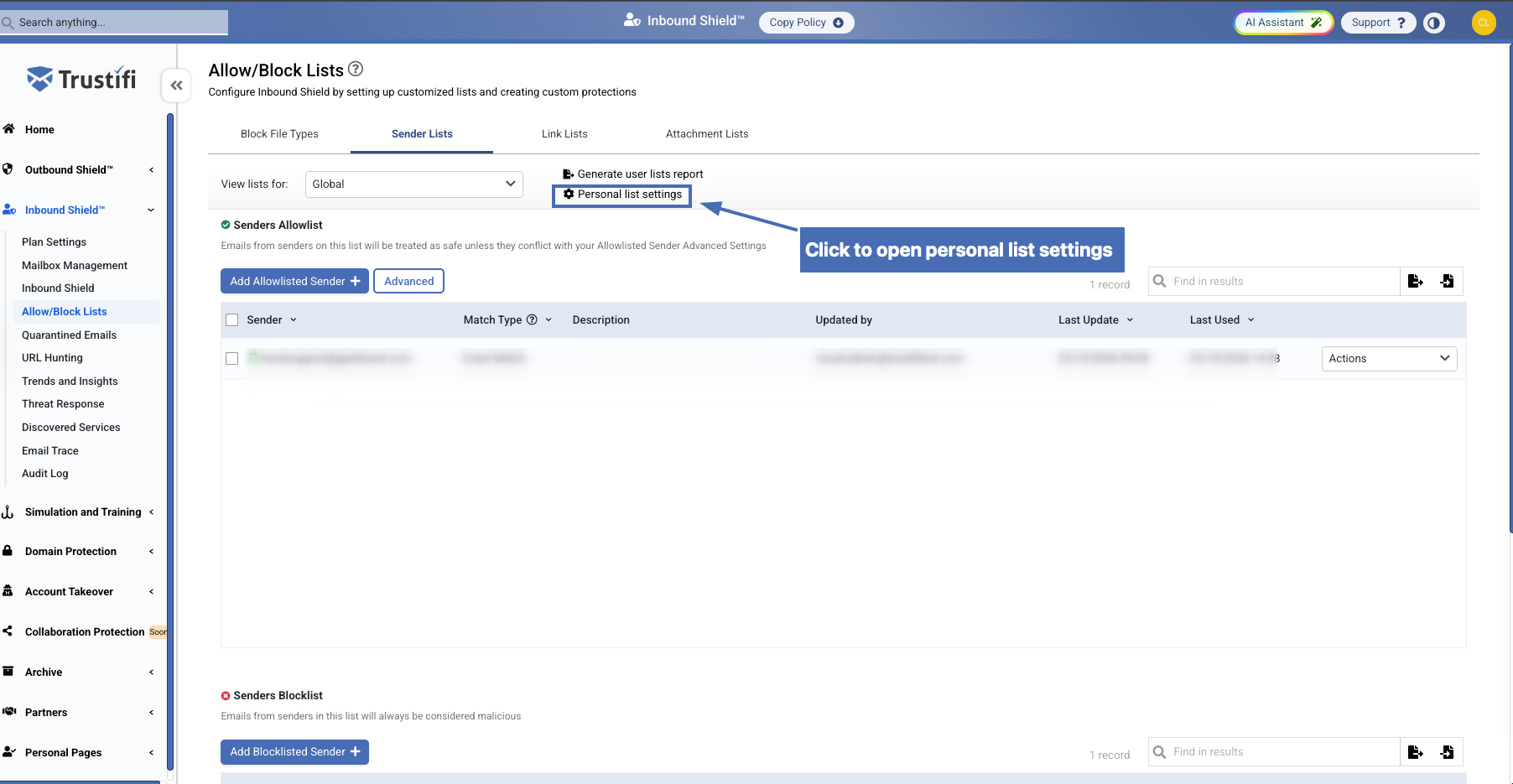The image size is (1513, 784).
Task: Click the Inbound Shield user icon in sidebar
Action: 9,210
